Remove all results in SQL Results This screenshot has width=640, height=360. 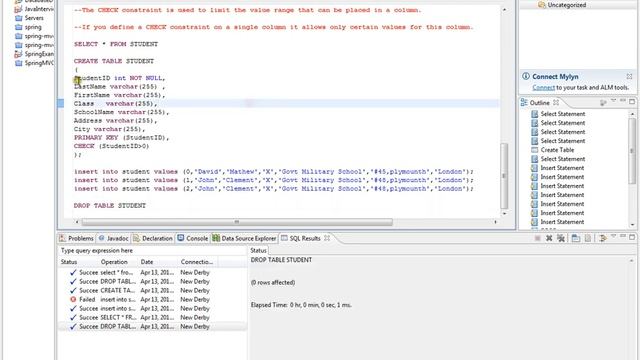click(x=561, y=238)
